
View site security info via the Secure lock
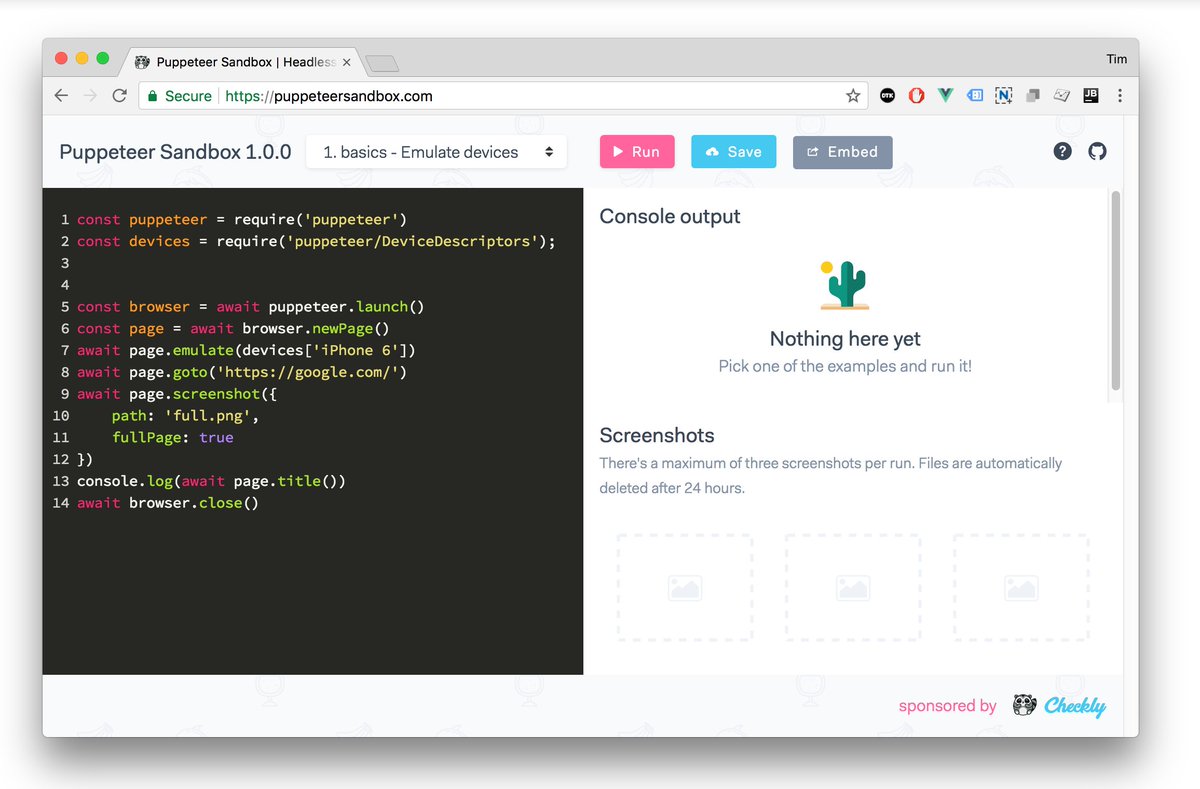[x=179, y=96]
